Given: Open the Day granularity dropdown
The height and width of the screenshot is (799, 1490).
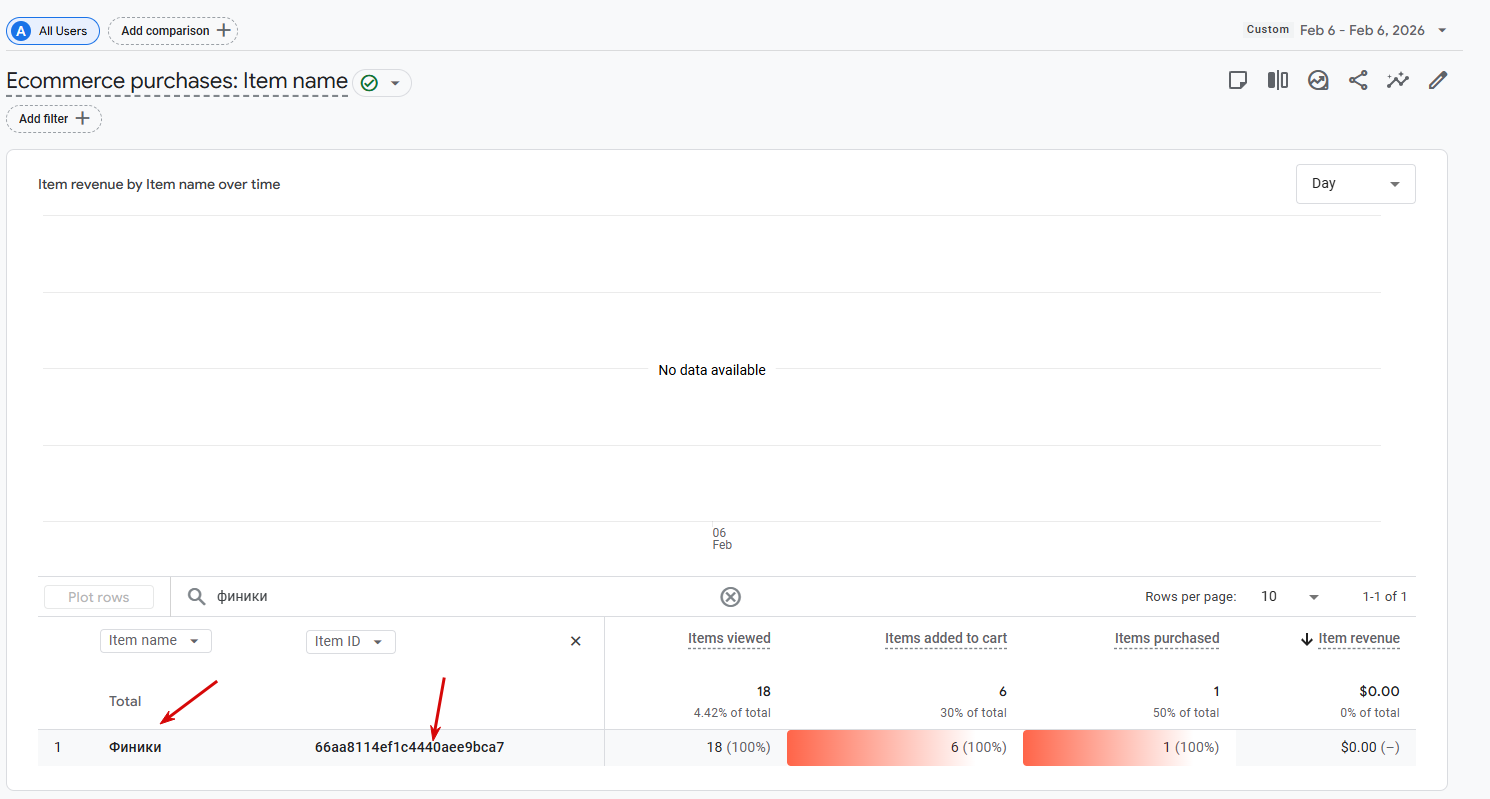Looking at the screenshot, I should pos(1355,184).
